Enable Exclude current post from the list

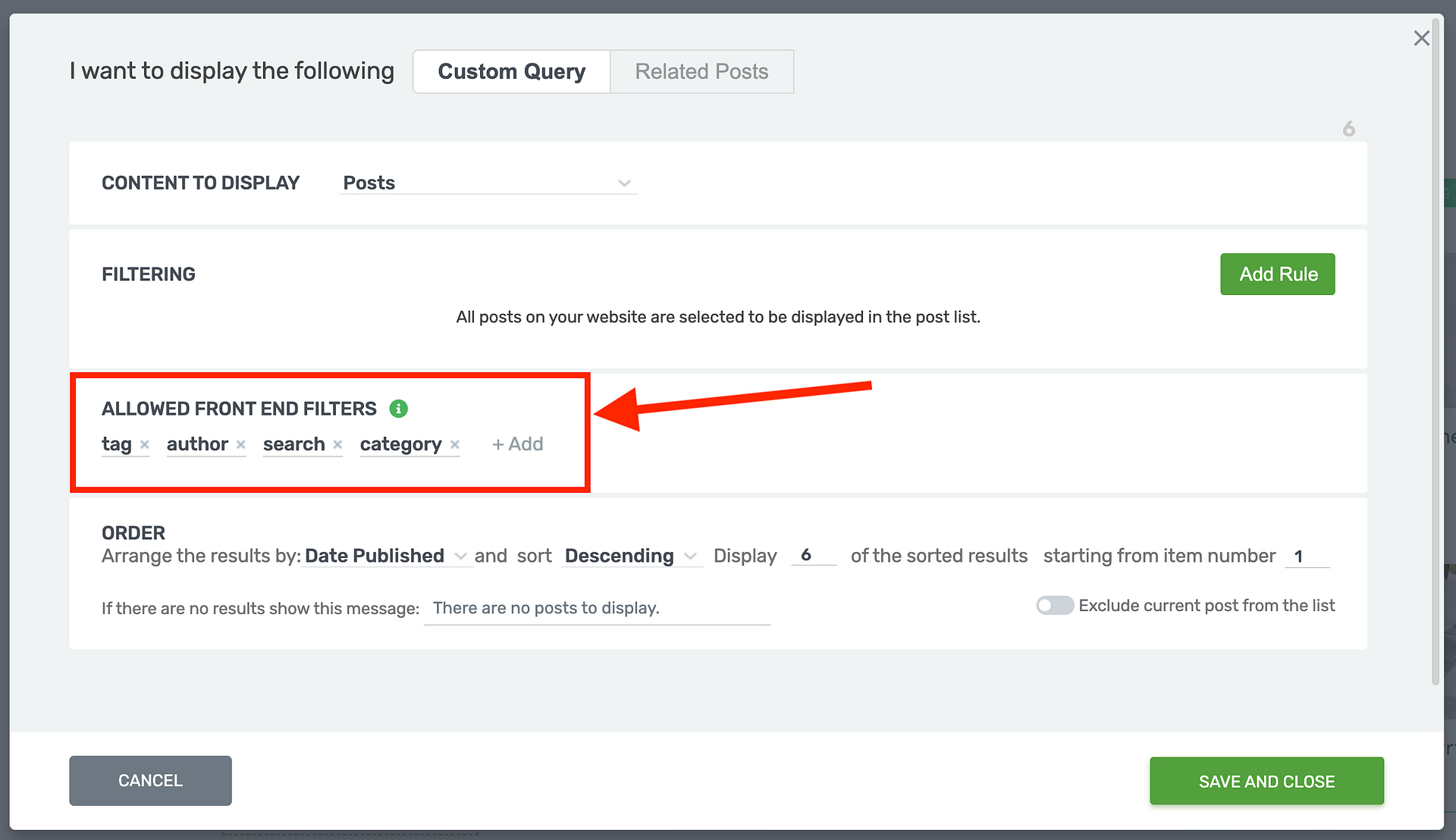[1055, 605]
